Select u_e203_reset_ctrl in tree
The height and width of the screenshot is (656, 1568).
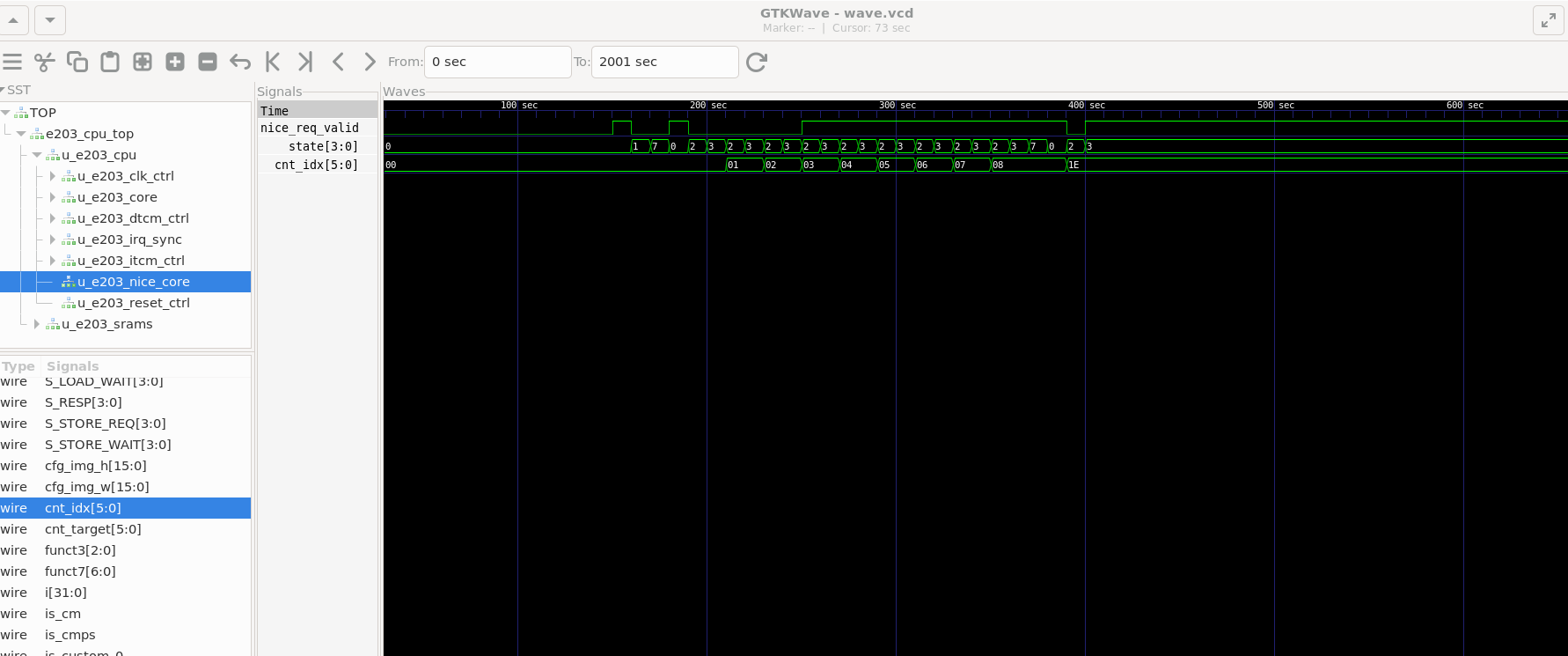pos(134,303)
